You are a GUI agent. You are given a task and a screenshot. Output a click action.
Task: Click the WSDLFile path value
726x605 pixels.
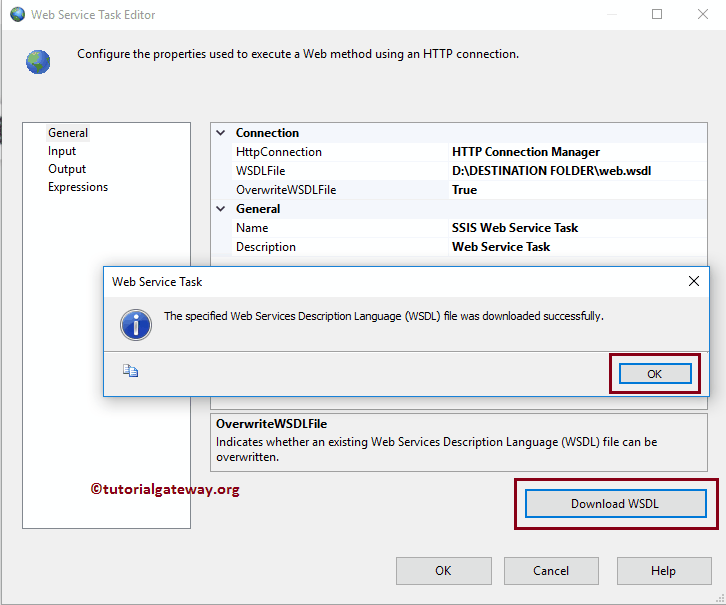point(552,171)
